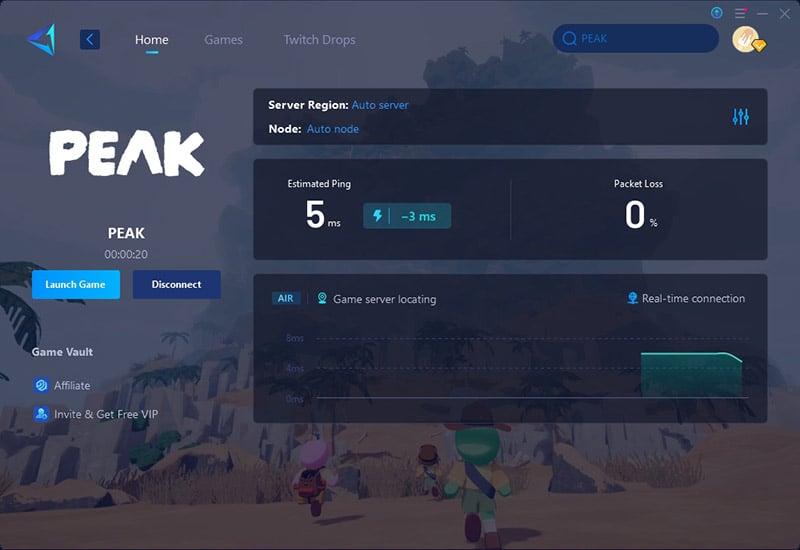Click the blue update notification icon
The image size is (800, 550).
pos(716,13)
